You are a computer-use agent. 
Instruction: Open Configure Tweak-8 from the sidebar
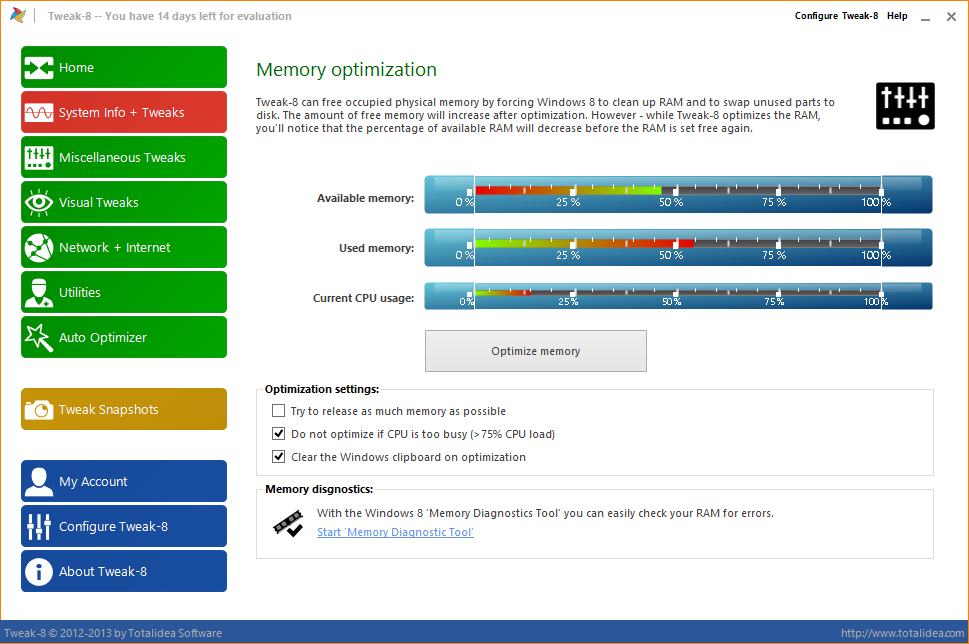point(124,527)
